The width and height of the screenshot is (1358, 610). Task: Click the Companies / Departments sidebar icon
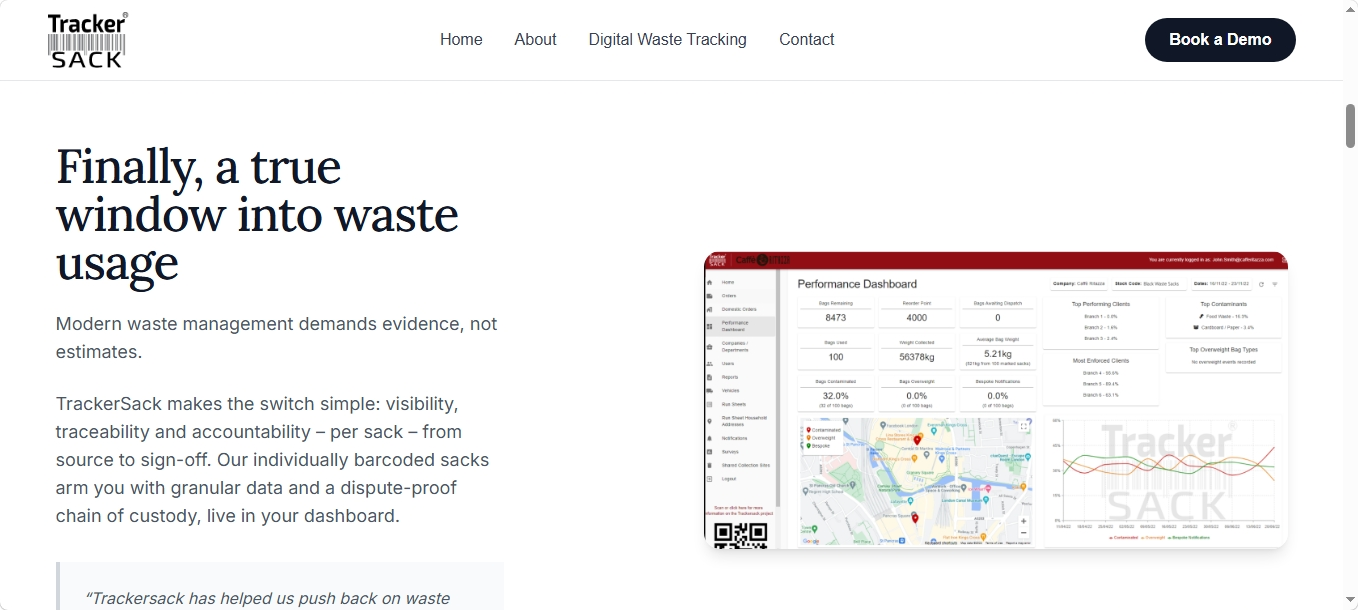(x=709, y=346)
